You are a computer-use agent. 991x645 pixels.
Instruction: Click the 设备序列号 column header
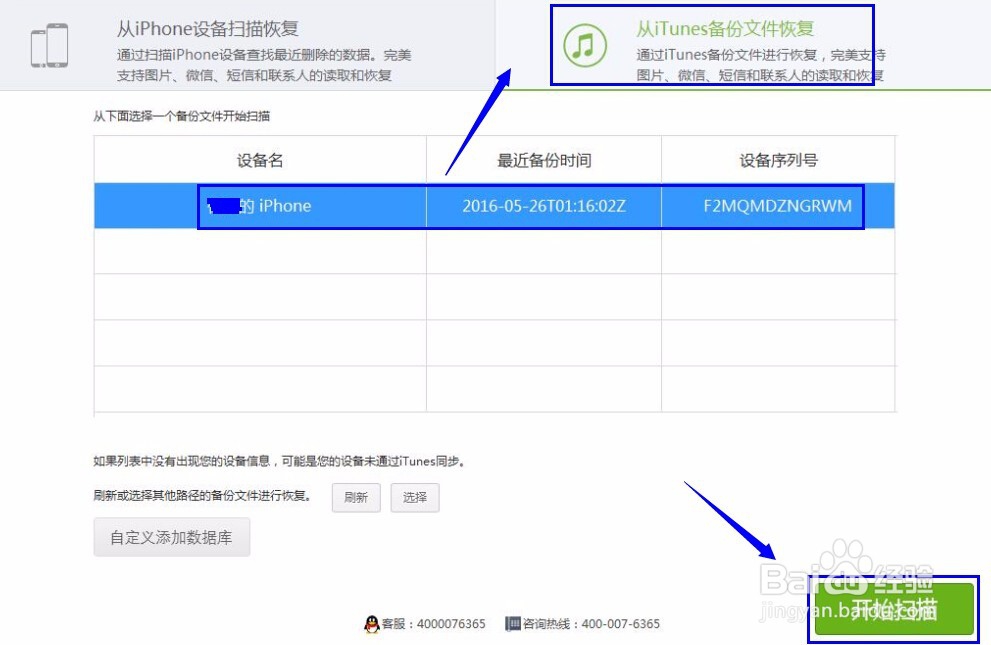778,160
